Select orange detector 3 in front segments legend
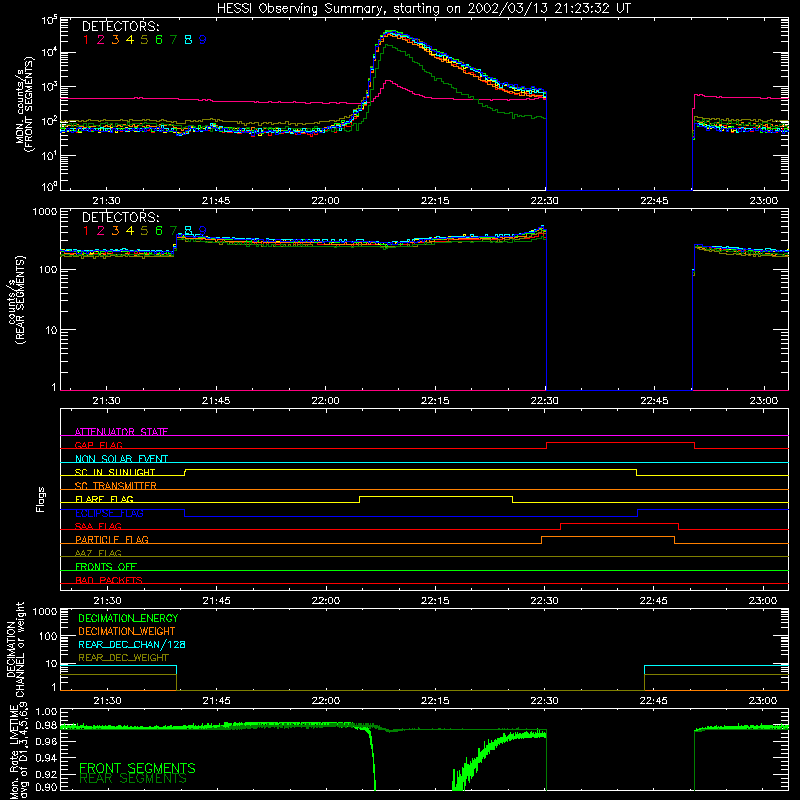Image resolution: width=800 pixels, height=800 pixels. coord(115,40)
